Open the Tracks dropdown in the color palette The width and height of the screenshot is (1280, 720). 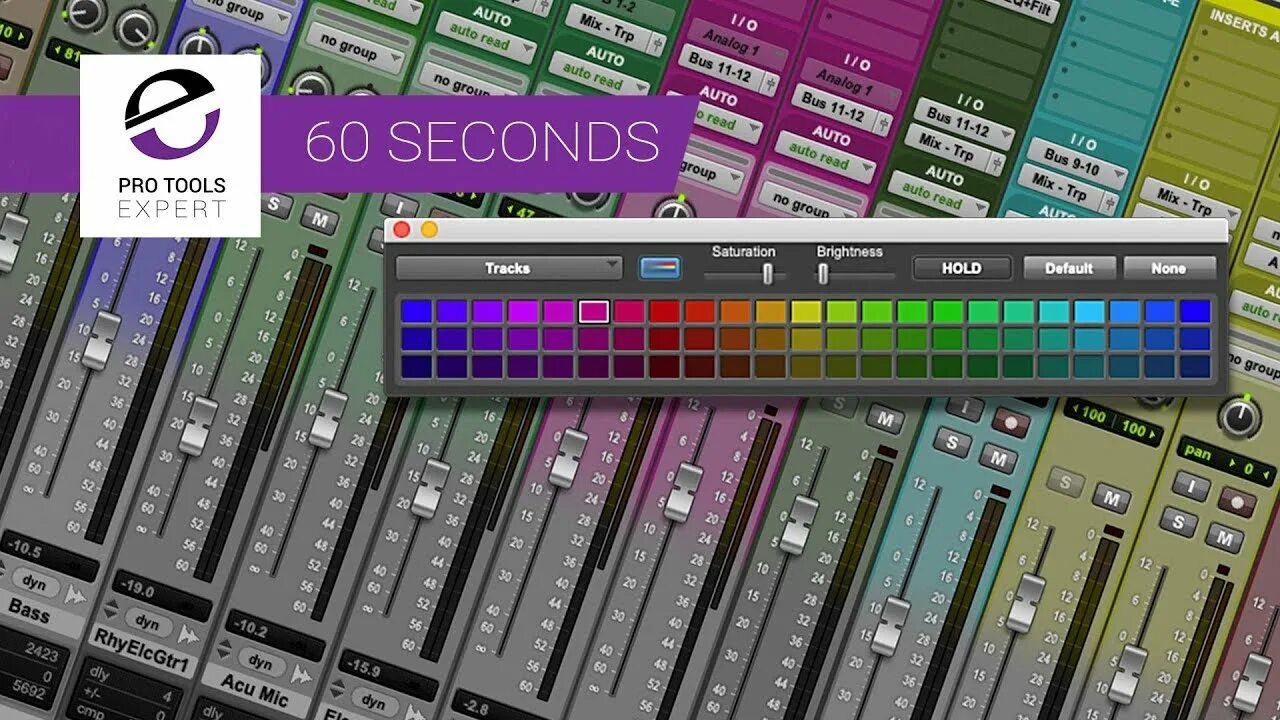(x=509, y=268)
